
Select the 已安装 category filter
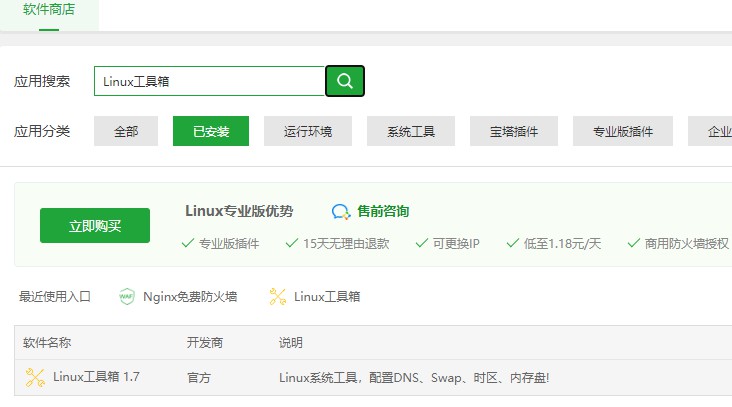[x=211, y=131]
